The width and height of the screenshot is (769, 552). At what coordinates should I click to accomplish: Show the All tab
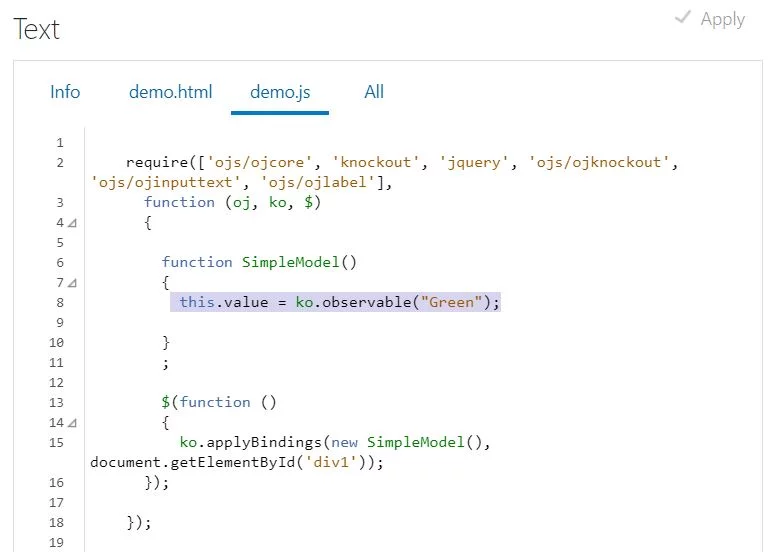tap(374, 92)
